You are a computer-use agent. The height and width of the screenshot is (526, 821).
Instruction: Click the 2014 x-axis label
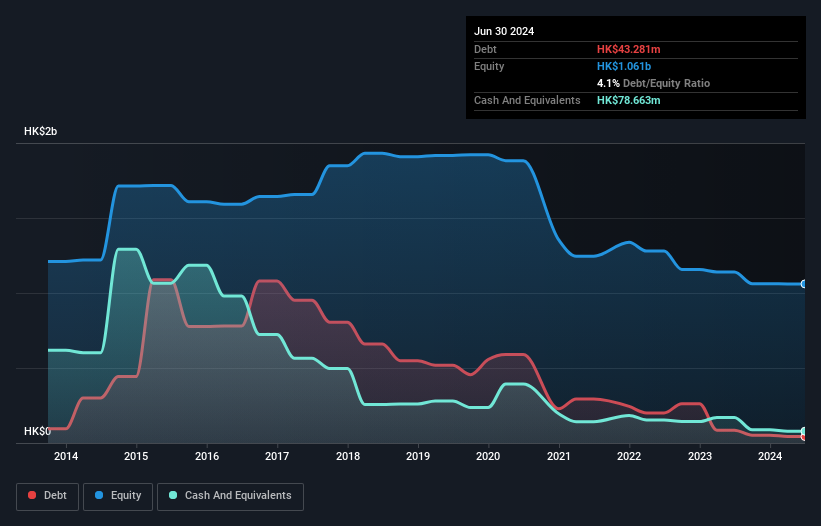(x=66, y=456)
